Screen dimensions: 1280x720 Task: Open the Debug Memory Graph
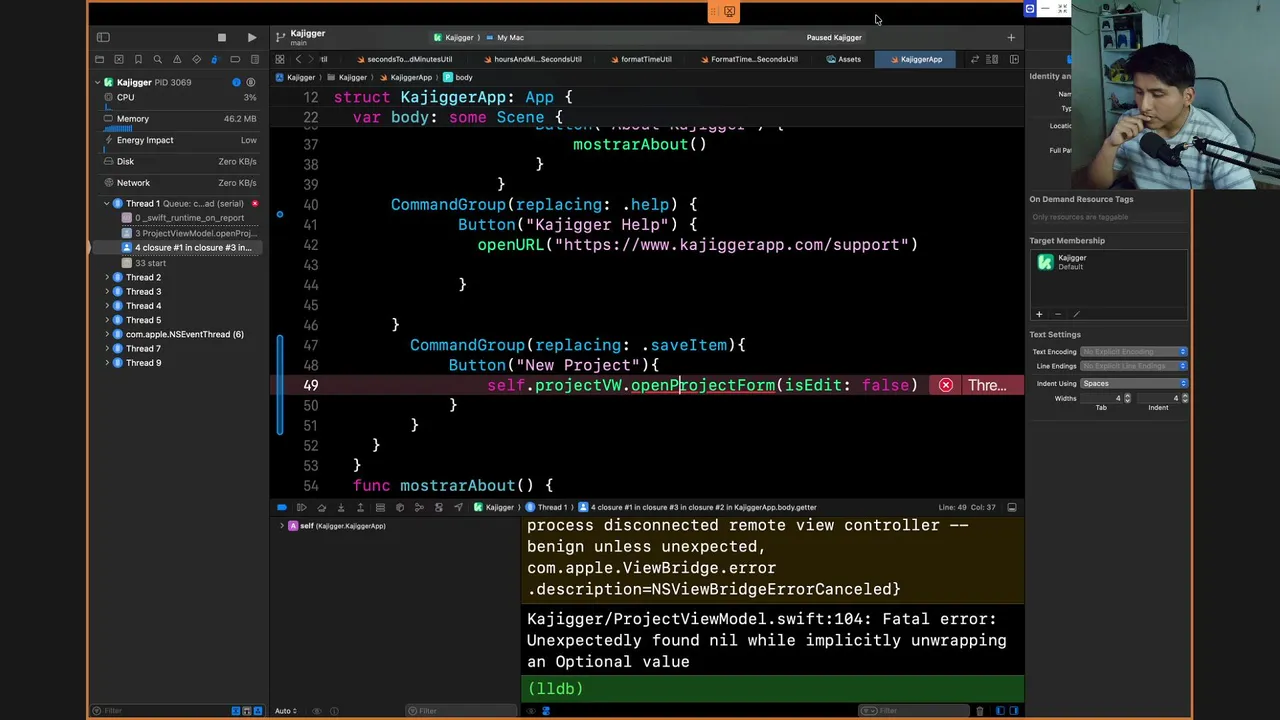pyautogui.click(x=419, y=507)
